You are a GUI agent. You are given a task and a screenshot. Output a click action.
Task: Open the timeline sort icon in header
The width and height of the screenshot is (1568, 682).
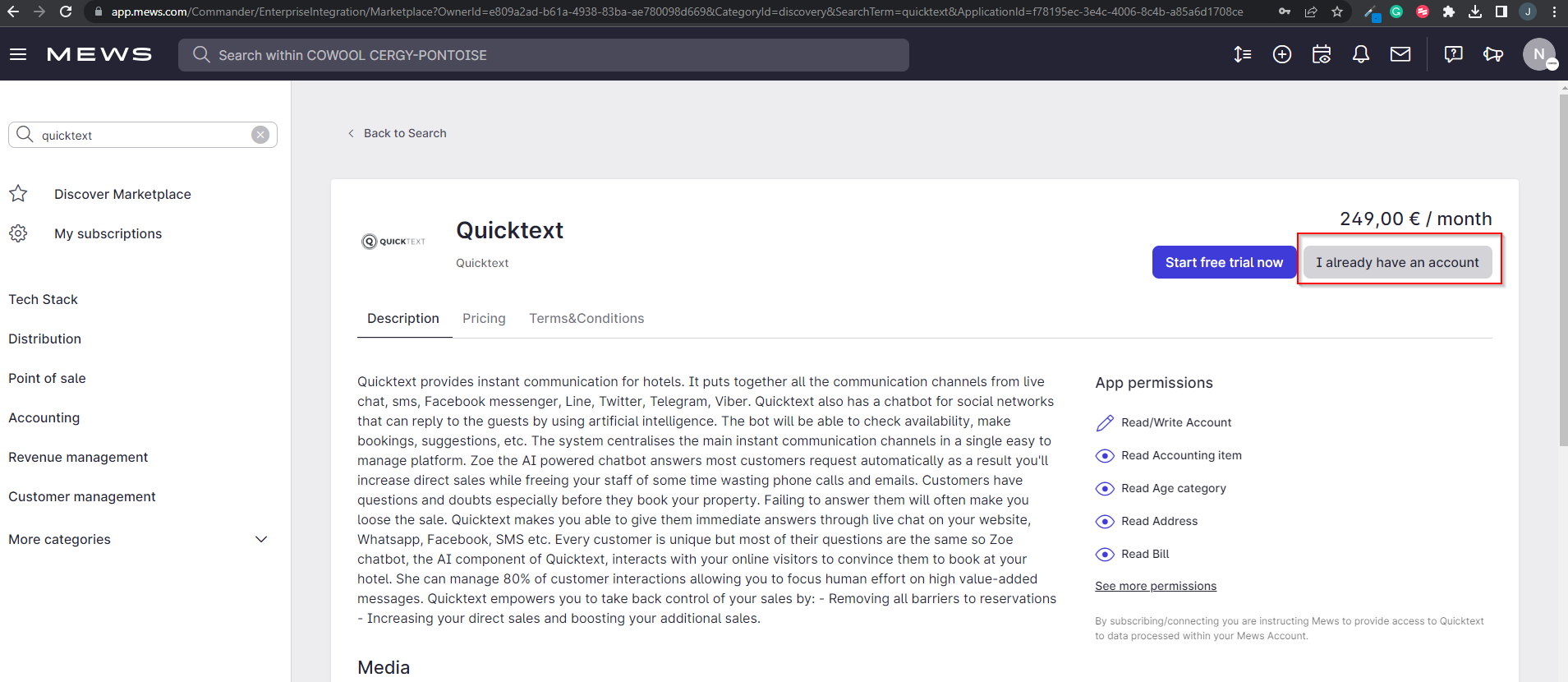point(1242,54)
